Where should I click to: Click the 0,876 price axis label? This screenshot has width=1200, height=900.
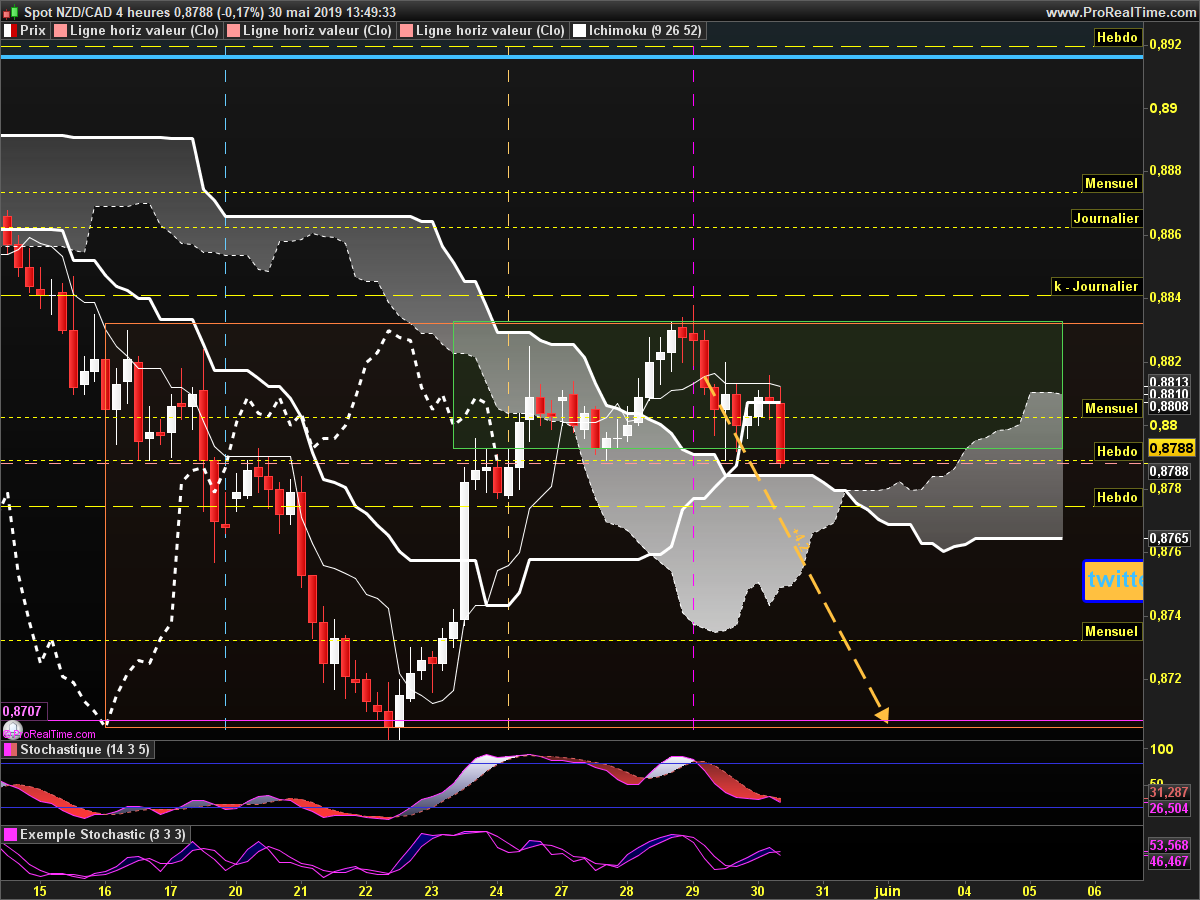point(1166,551)
